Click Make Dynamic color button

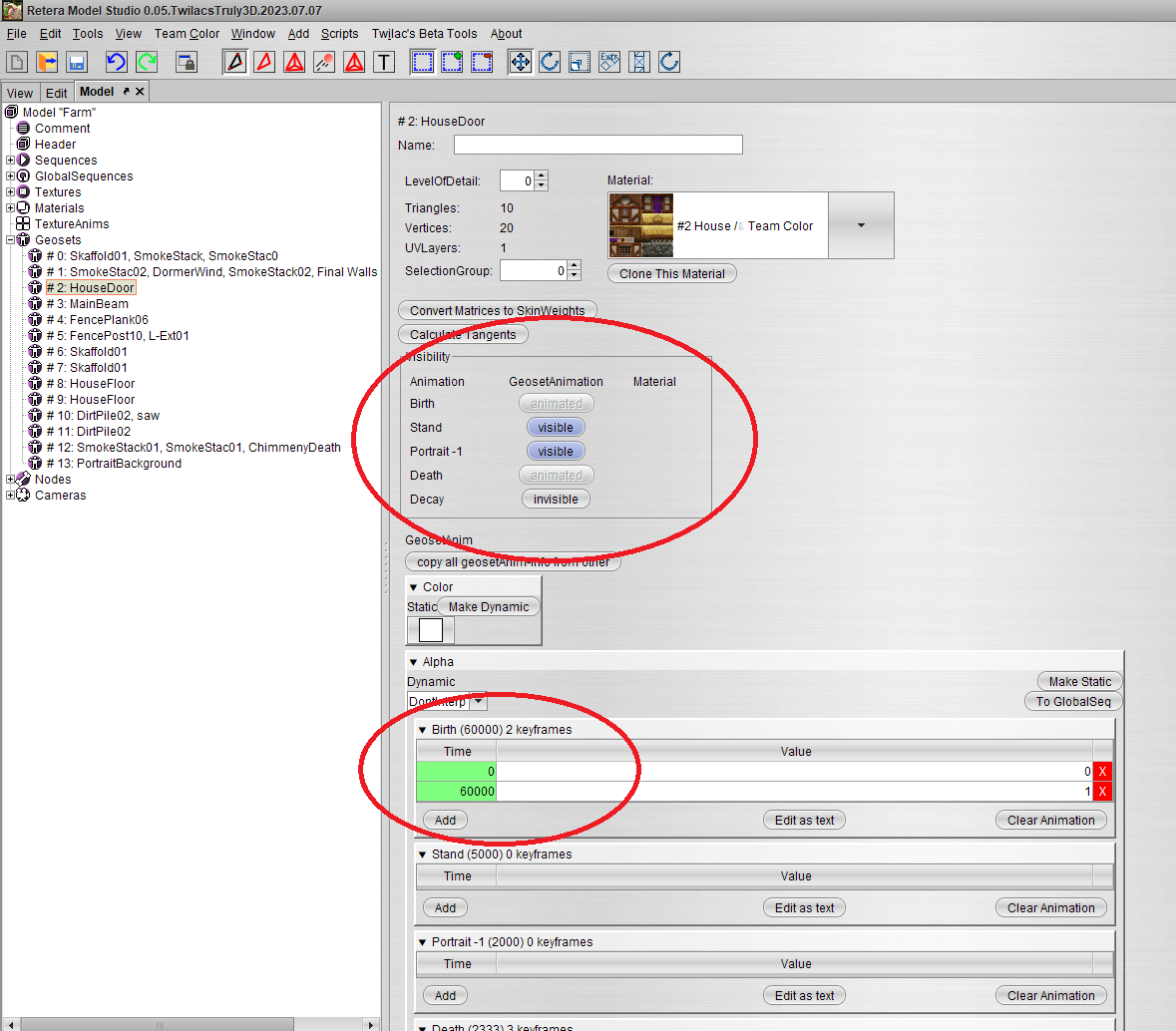pyautogui.click(x=488, y=606)
